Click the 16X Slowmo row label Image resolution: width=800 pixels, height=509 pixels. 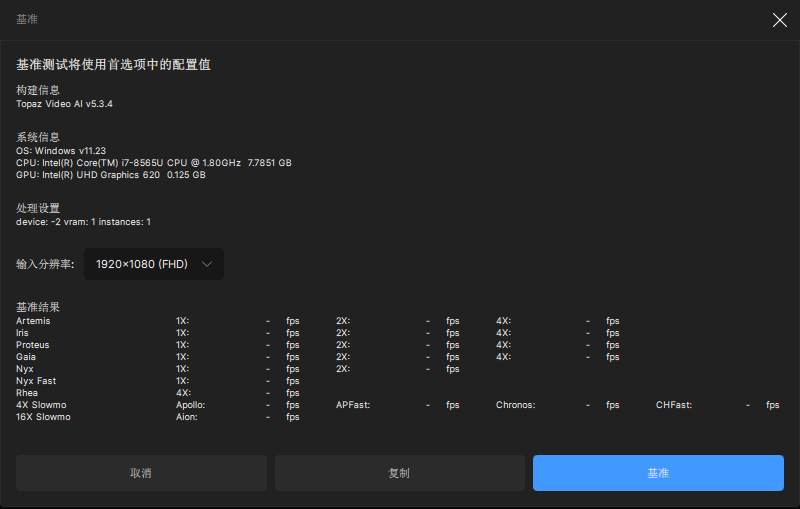click(43, 417)
